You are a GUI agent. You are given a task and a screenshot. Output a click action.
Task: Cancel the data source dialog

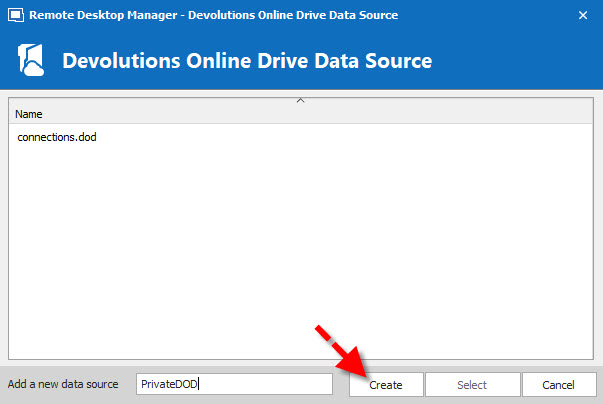pos(559,384)
